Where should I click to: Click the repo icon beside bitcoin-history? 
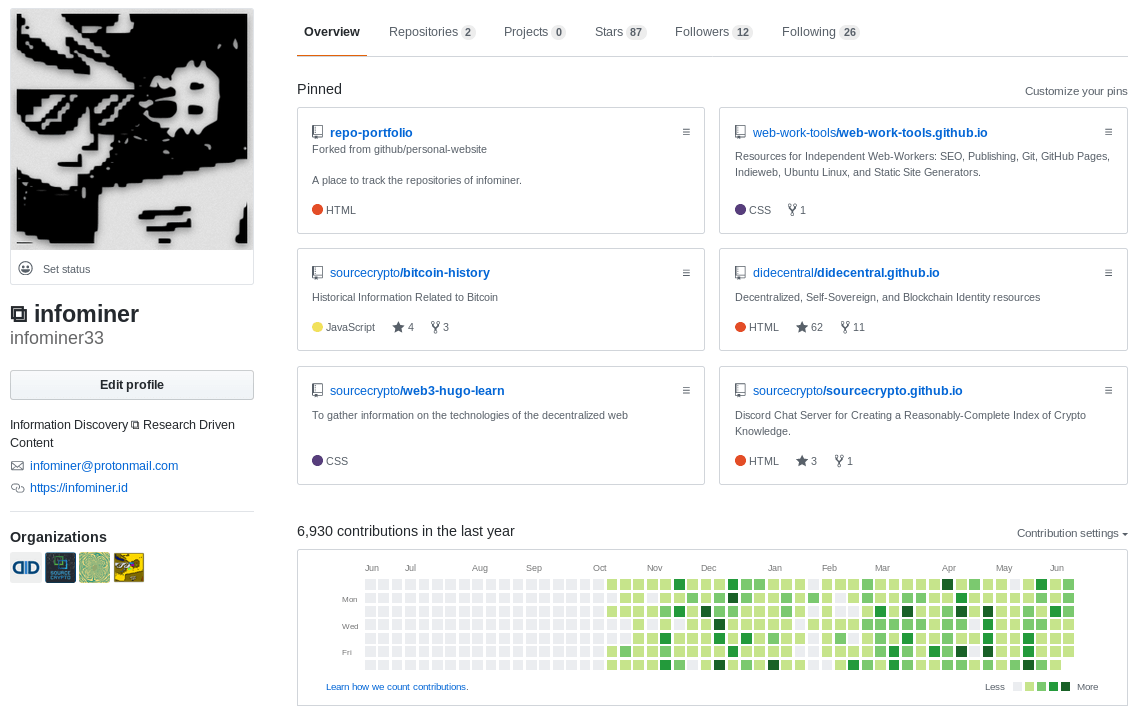tap(317, 273)
